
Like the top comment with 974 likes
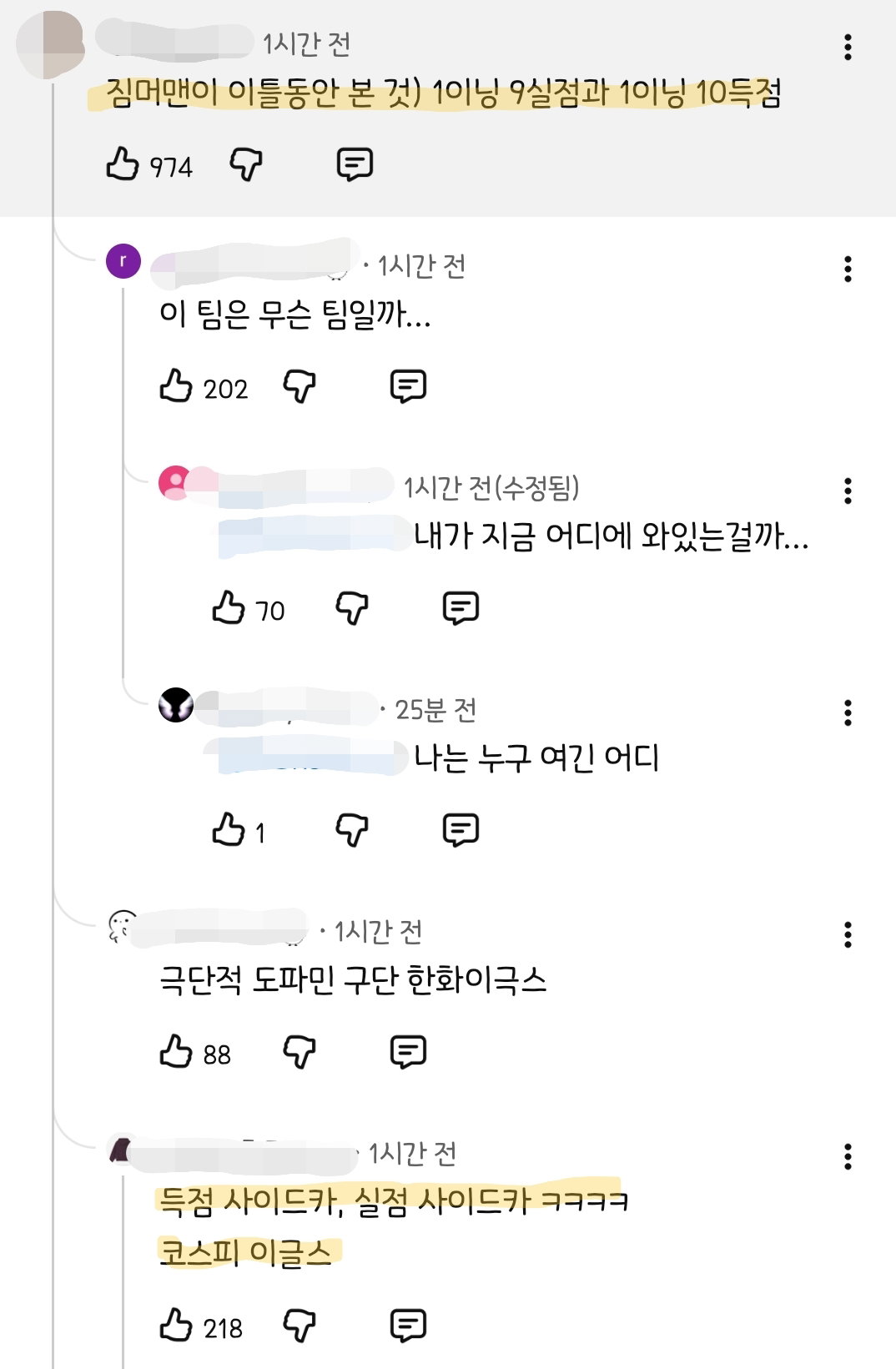coord(123,164)
